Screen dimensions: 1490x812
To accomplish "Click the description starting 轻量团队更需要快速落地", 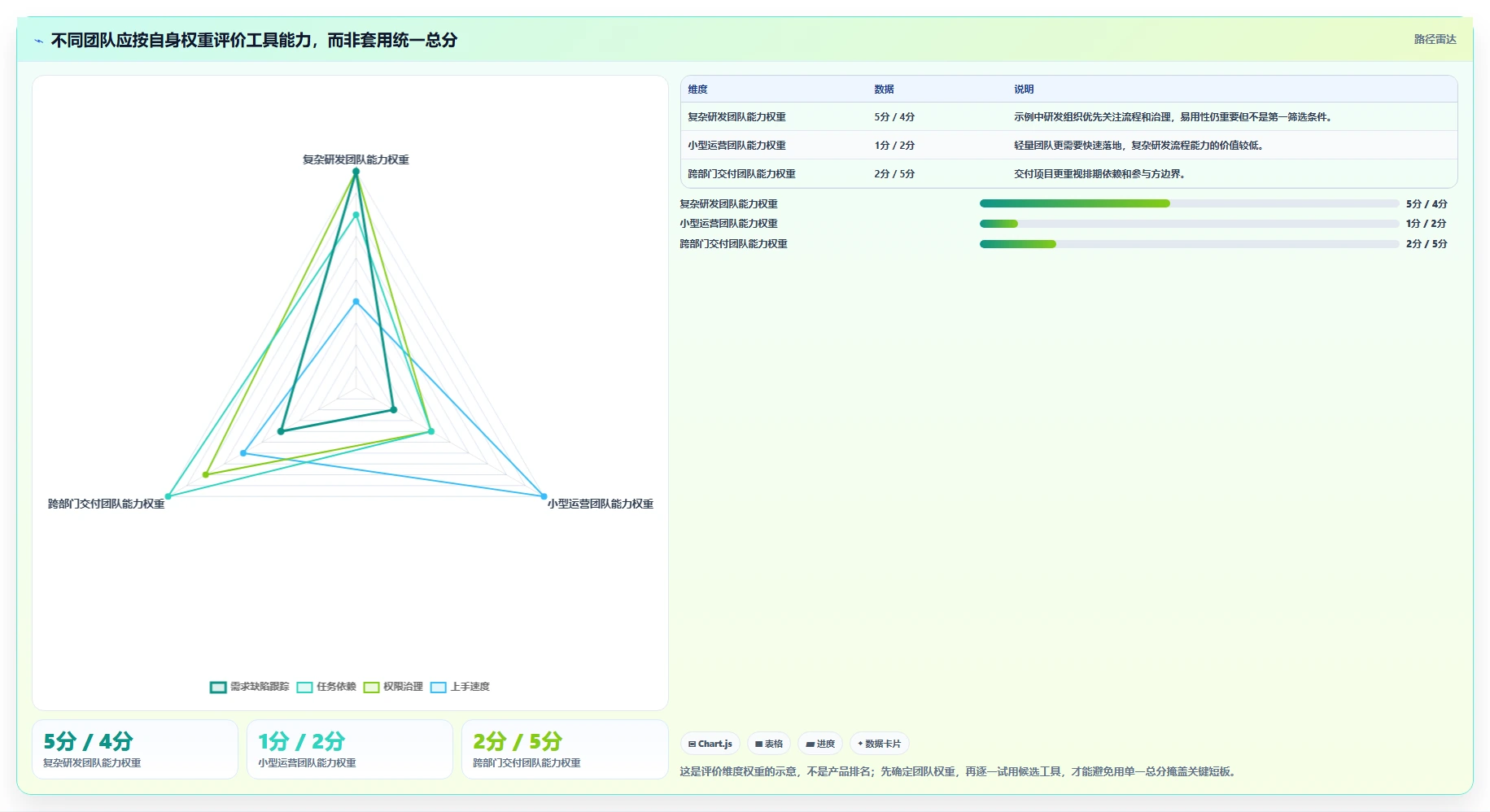I will 1140,146.
